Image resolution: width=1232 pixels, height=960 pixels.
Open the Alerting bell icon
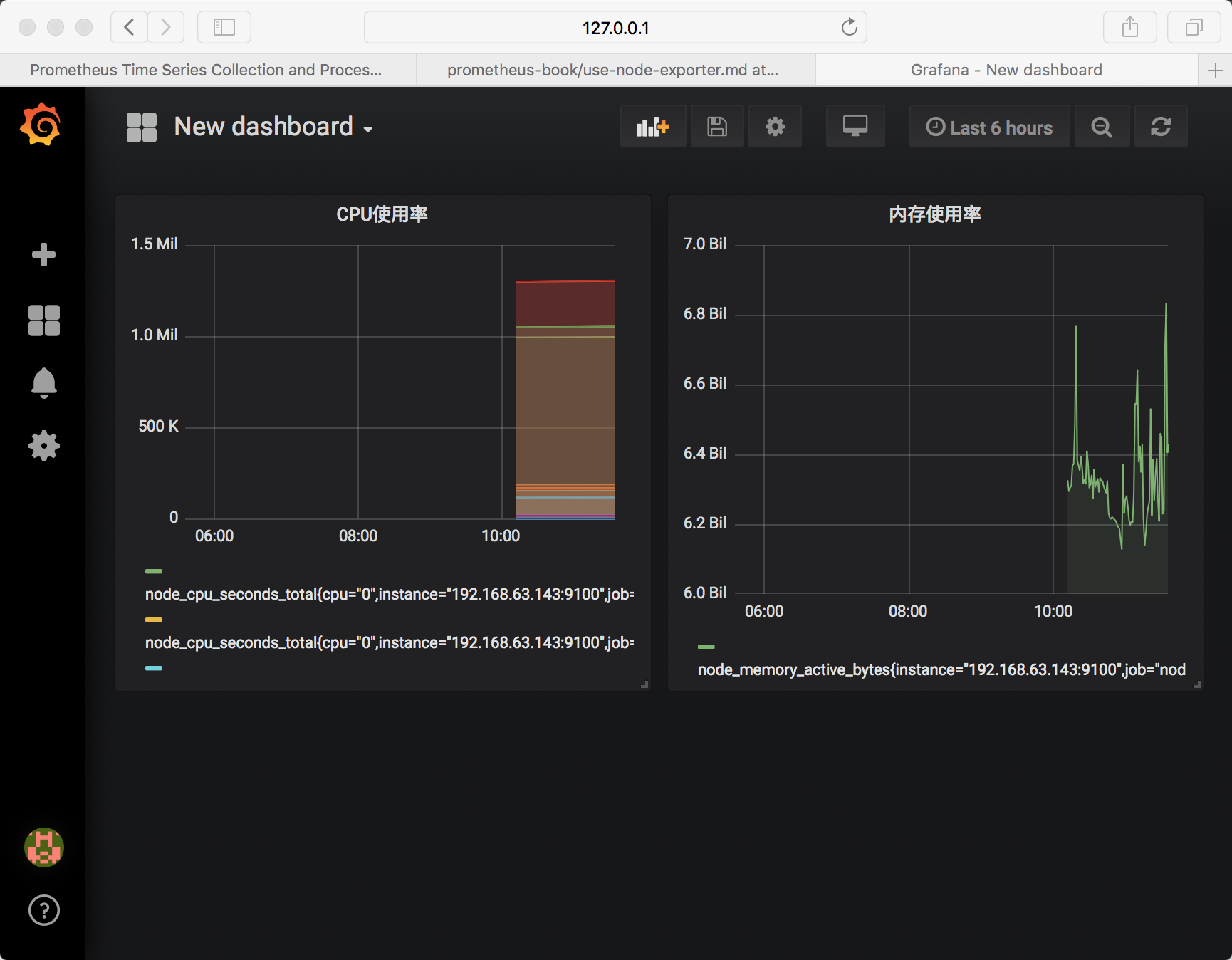tap(43, 383)
